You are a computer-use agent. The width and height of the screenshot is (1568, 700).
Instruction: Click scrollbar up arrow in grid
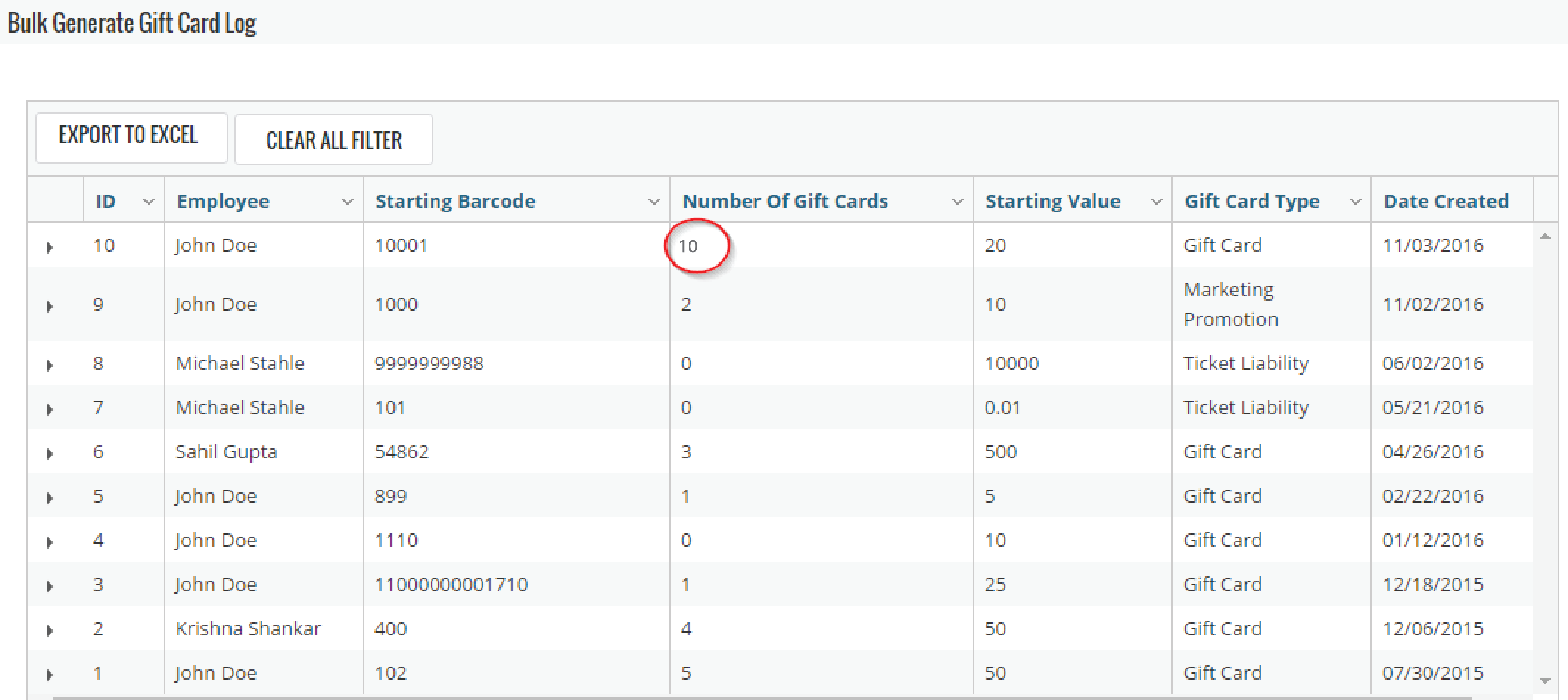tap(1545, 235)
